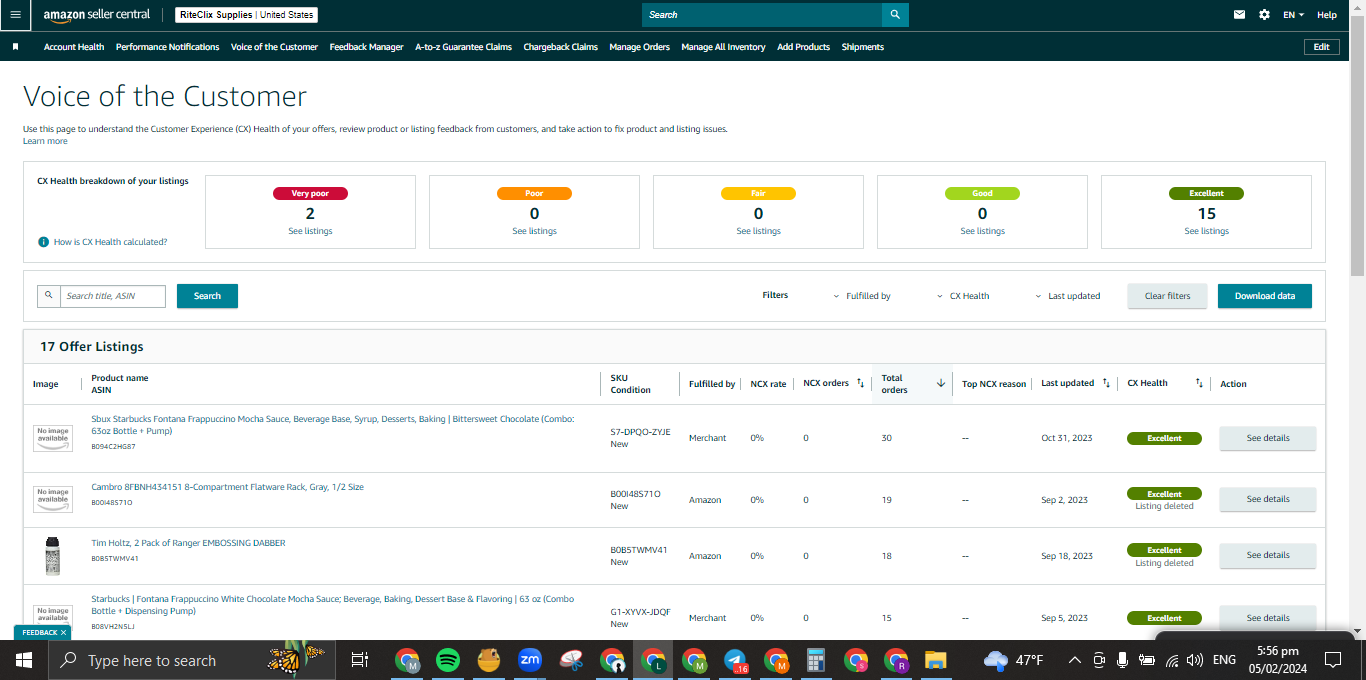Viewport: 1366px width, 680px height.
Task: Open Spotify from the taskbar
Action: click(448, 660)
